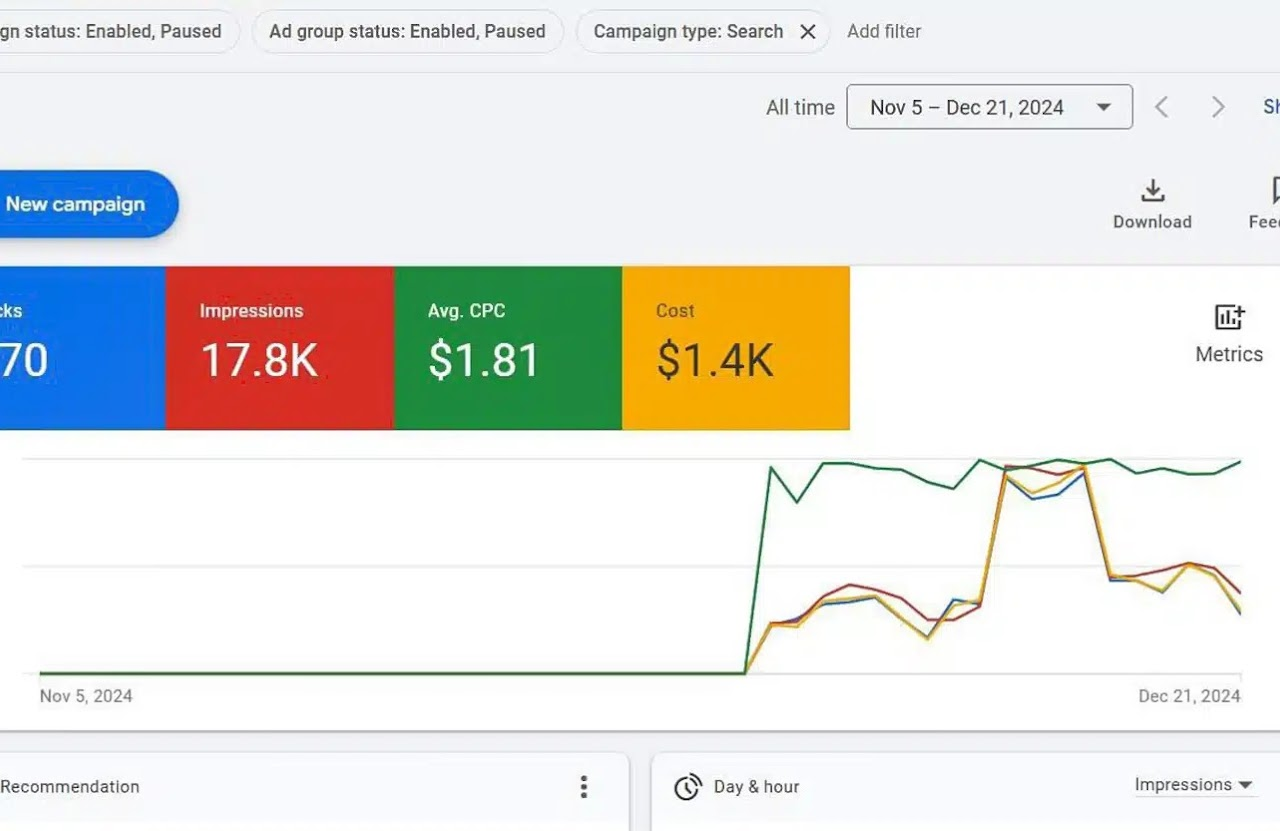Select the green Avg. CPC tile
This screenshot has height=831, width=1280.
pyautogui.click(x=508, y=347)
